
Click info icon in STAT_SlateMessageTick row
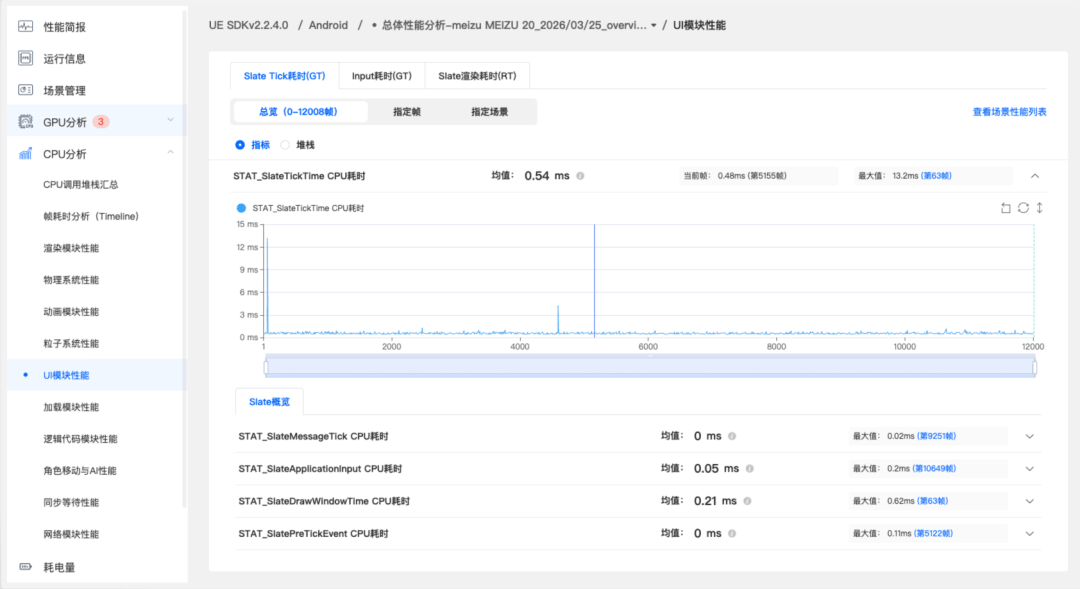(x=732, y=436)
